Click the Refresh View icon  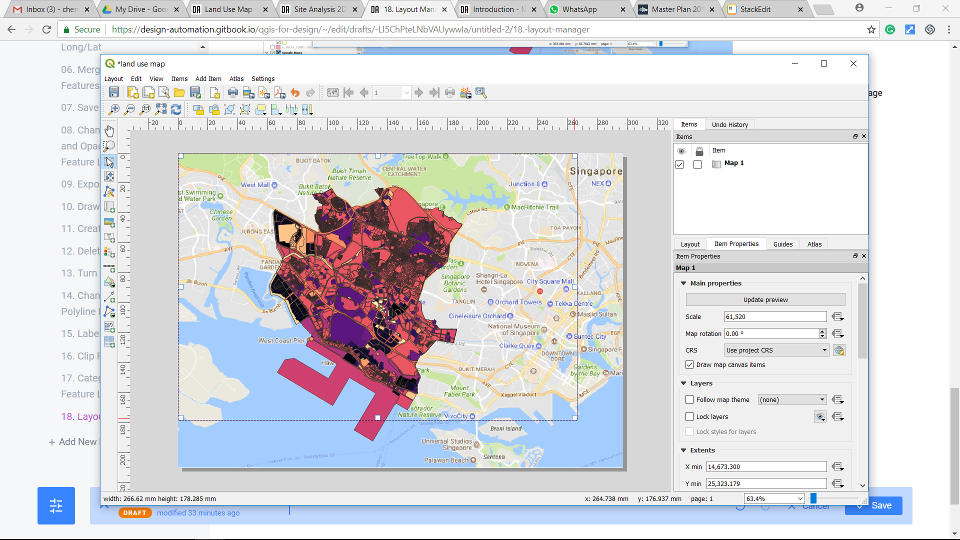[x=177, y=109]
